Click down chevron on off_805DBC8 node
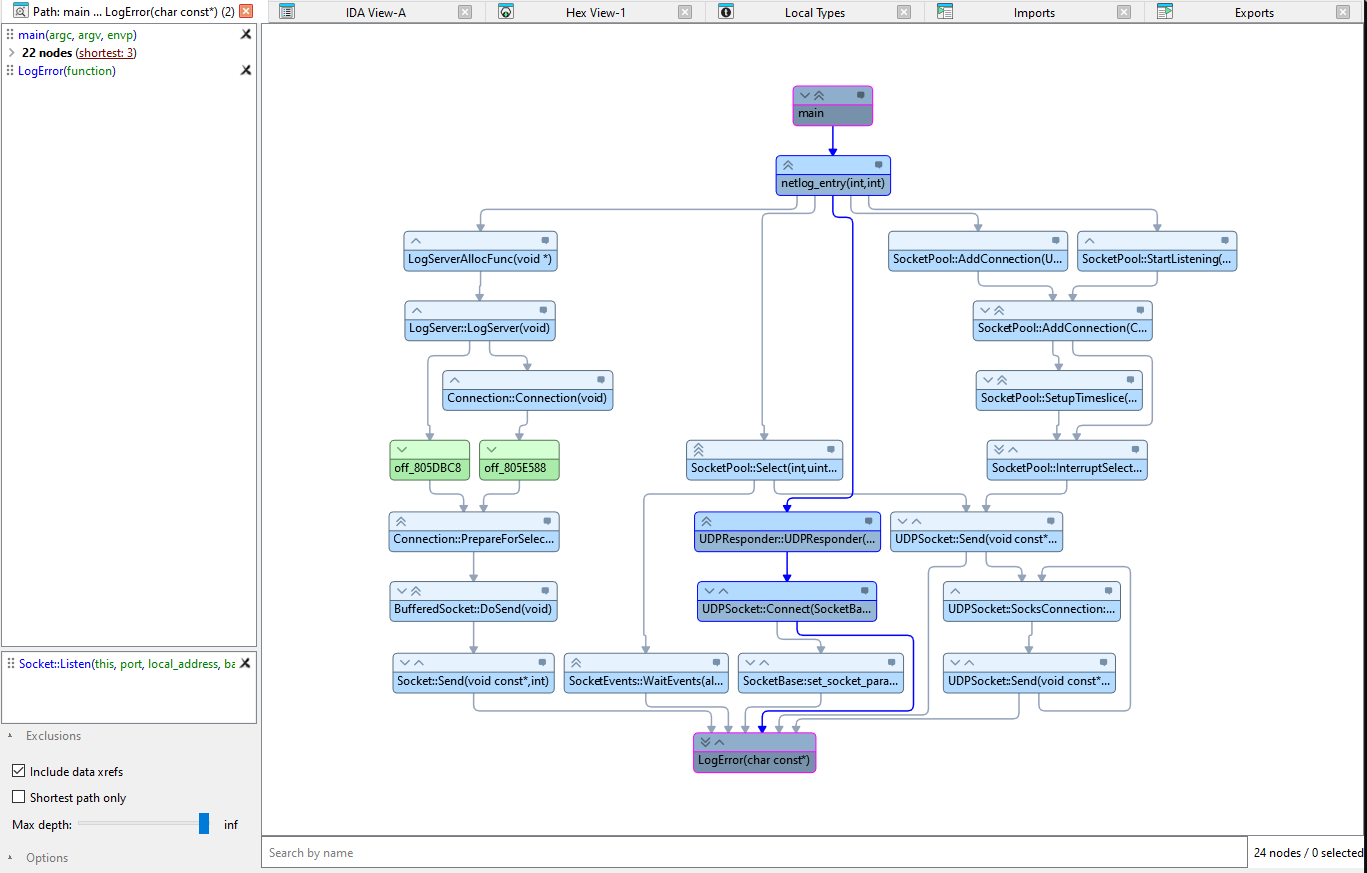The height and width of the screenshot is (873, 1367). click(402, 450)
